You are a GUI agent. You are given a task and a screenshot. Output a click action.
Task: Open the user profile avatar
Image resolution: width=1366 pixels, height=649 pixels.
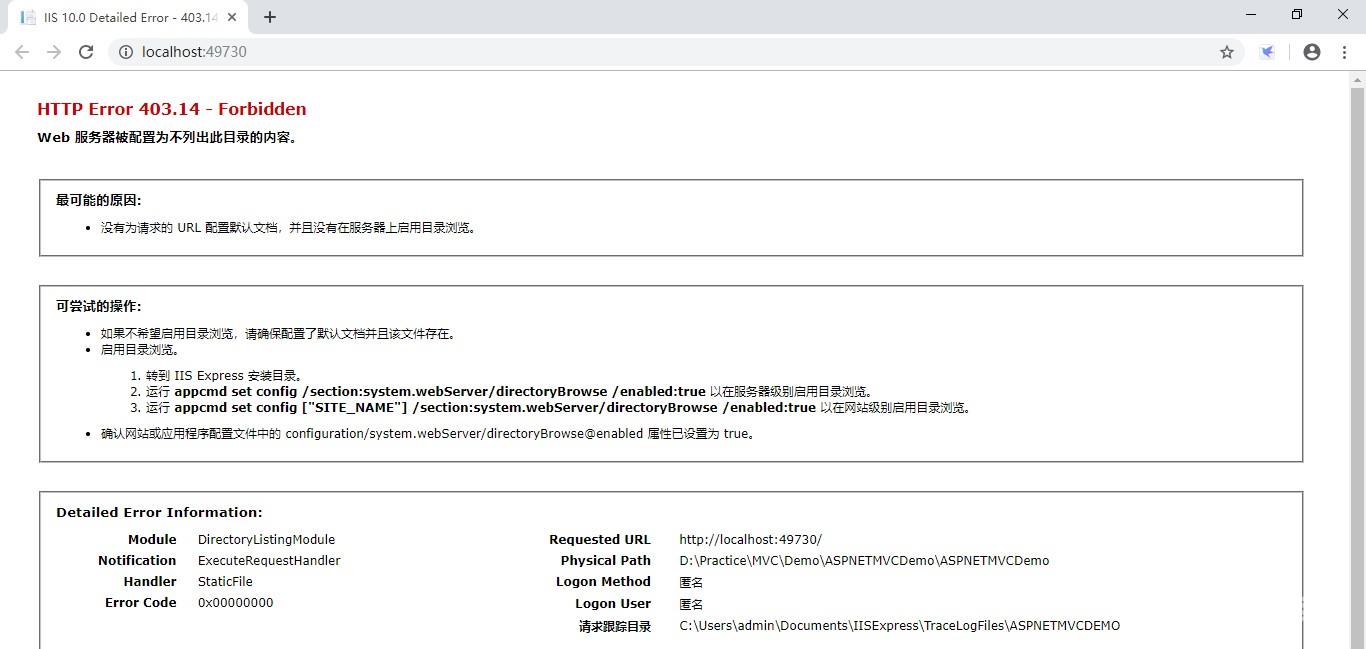coord(1312,52)
